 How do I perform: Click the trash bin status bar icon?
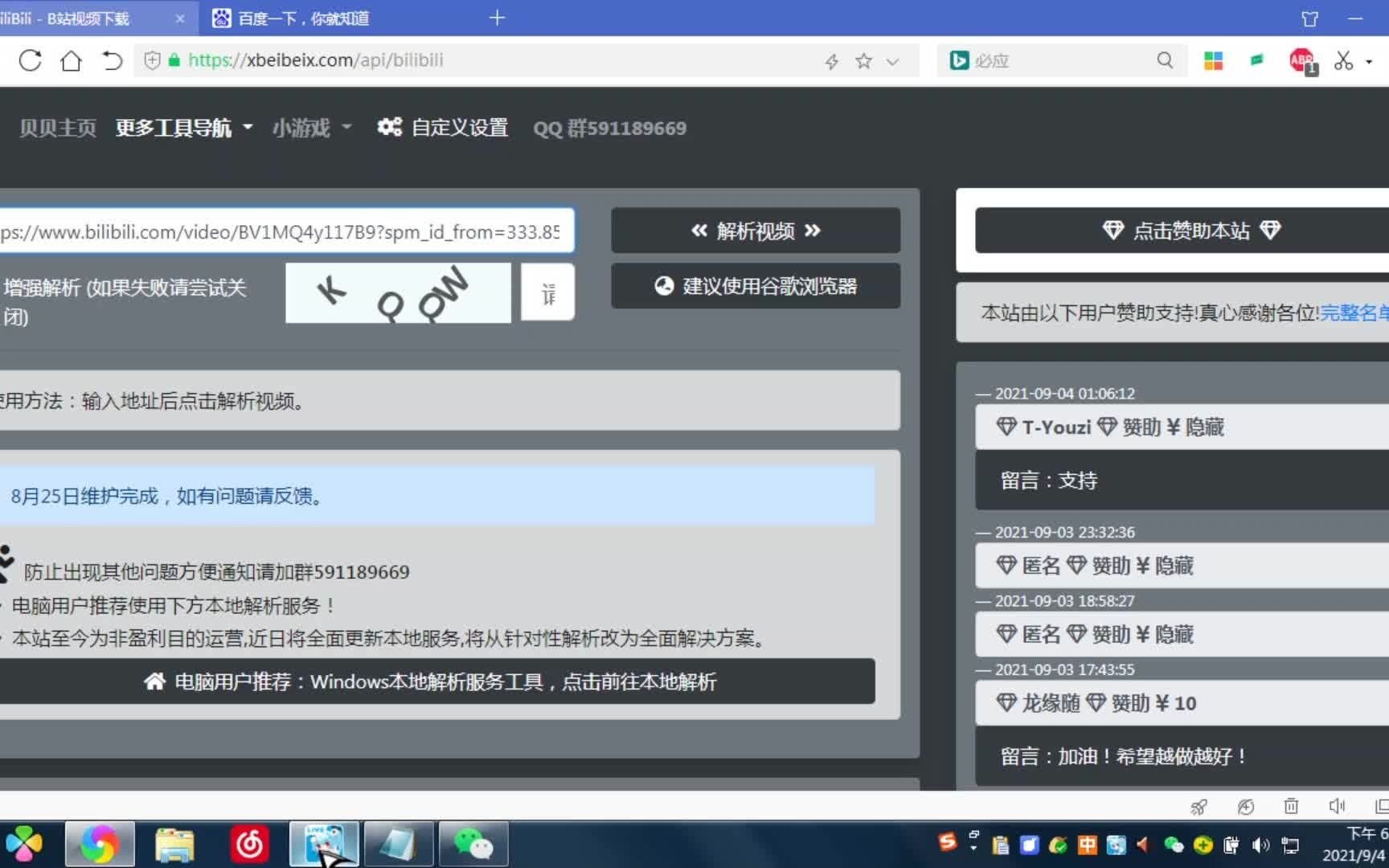(x=1291, y=806)
